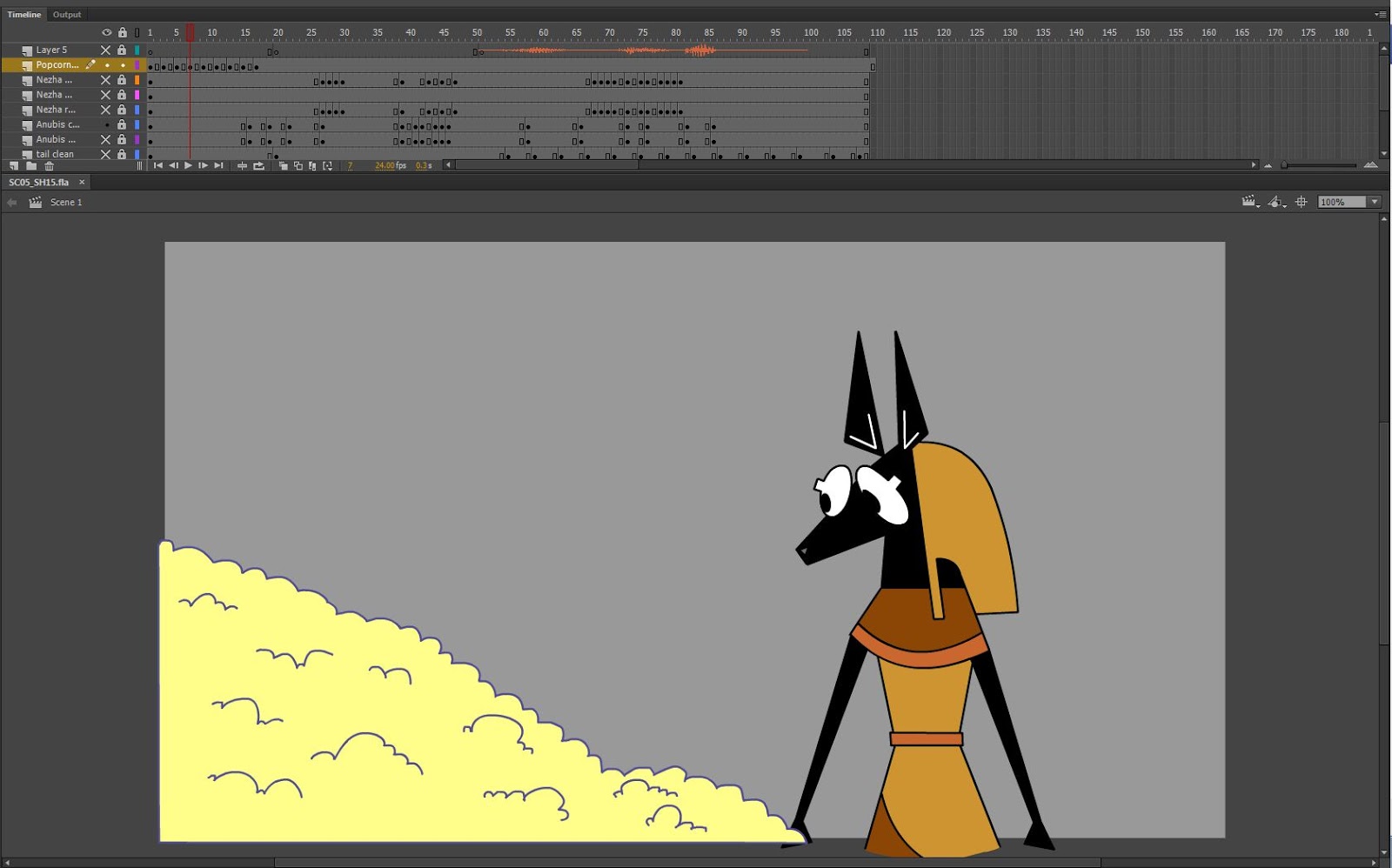The image size is (1392, 868).
Task: Click the New Layer icon below the layers
Action: click(14, 165)
